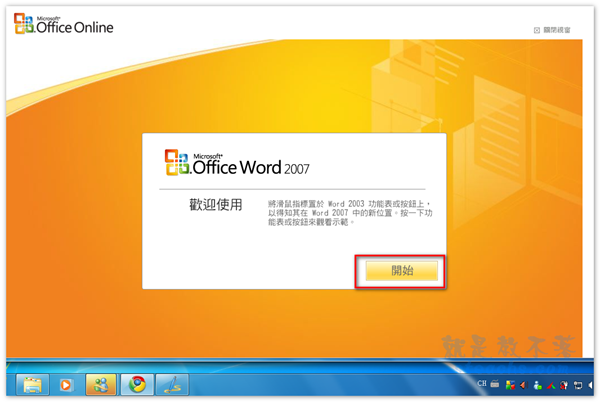The width and height of the screenshot is (600, 402).
Task: Click the Messenger buddy tray icon
Action: (x=537, y=385)
